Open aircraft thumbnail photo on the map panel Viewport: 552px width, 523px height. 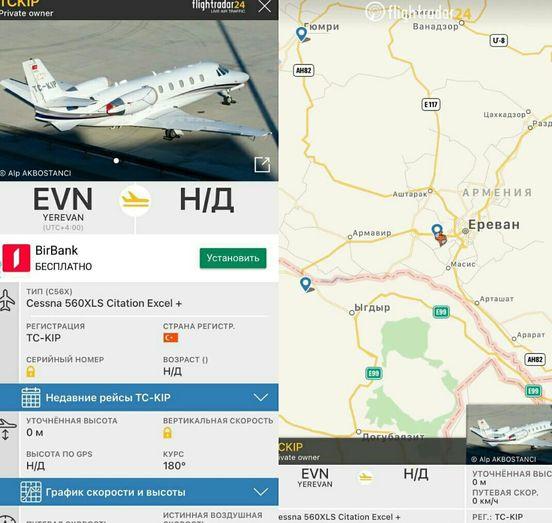click(x=509, y=434)
